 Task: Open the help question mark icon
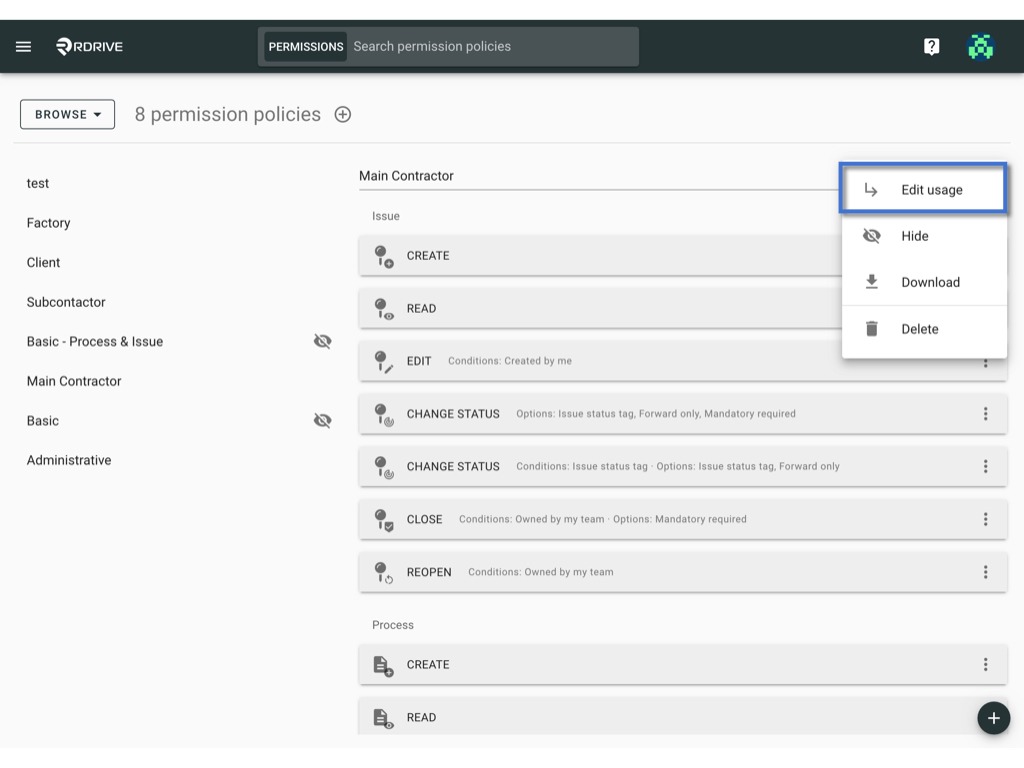click(931, 46)
